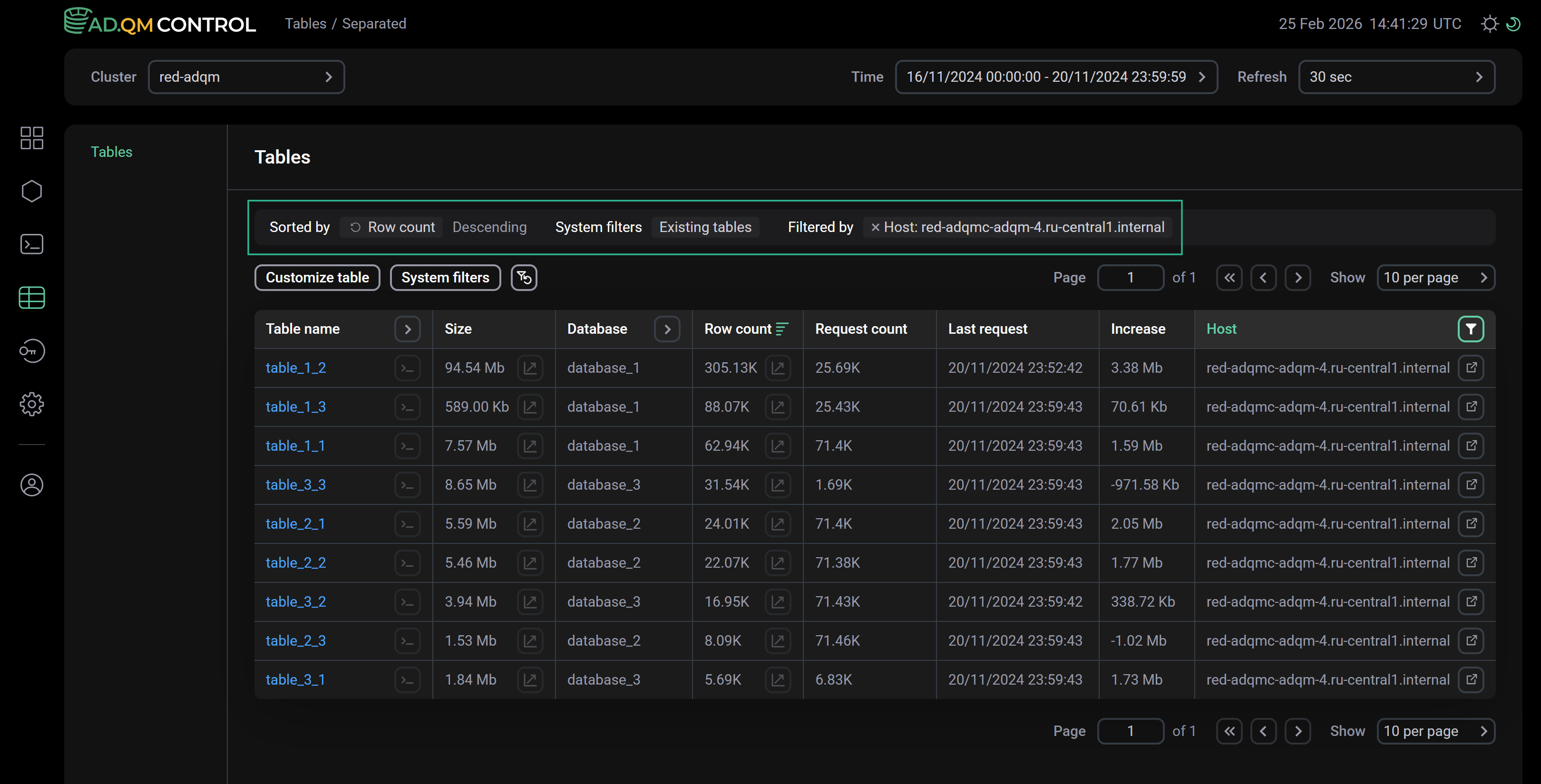The image size is (1541, 784).
Task: Open the table_1_2 link
Action: point(295,368)
